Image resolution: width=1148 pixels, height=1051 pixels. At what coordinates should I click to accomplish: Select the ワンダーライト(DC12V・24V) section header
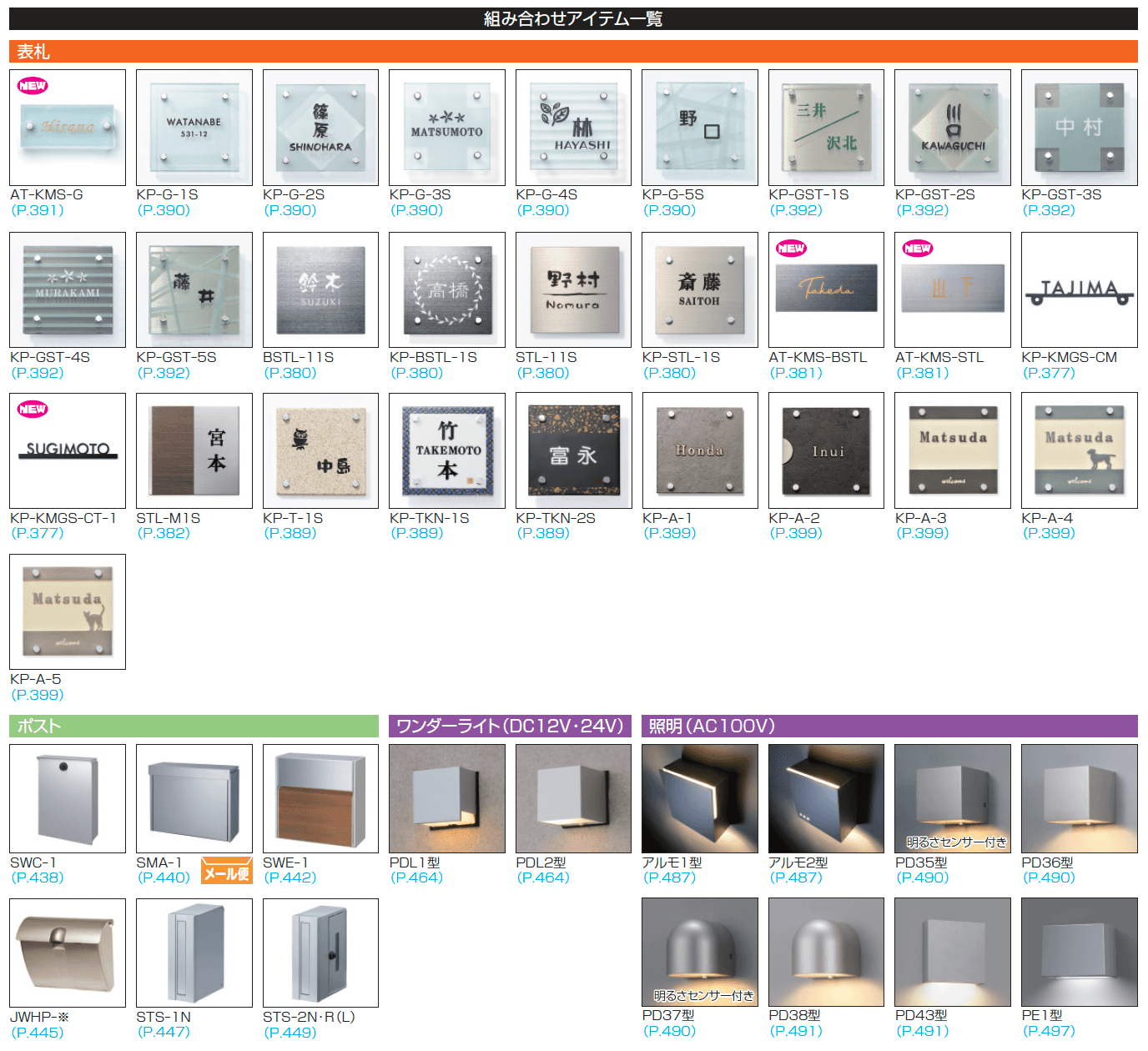tap(510, 727)
